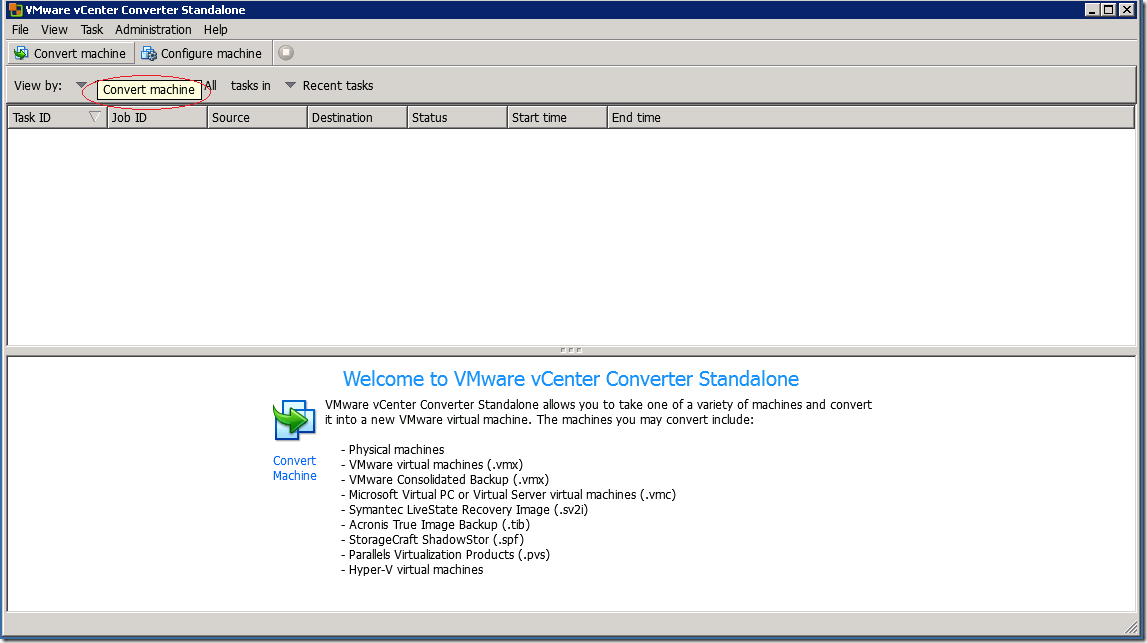The width and height of the screenshot is (1147, 643).
Task: Click 'VMware virtual machines (.vmx)' entry
Action: (435, 465)
